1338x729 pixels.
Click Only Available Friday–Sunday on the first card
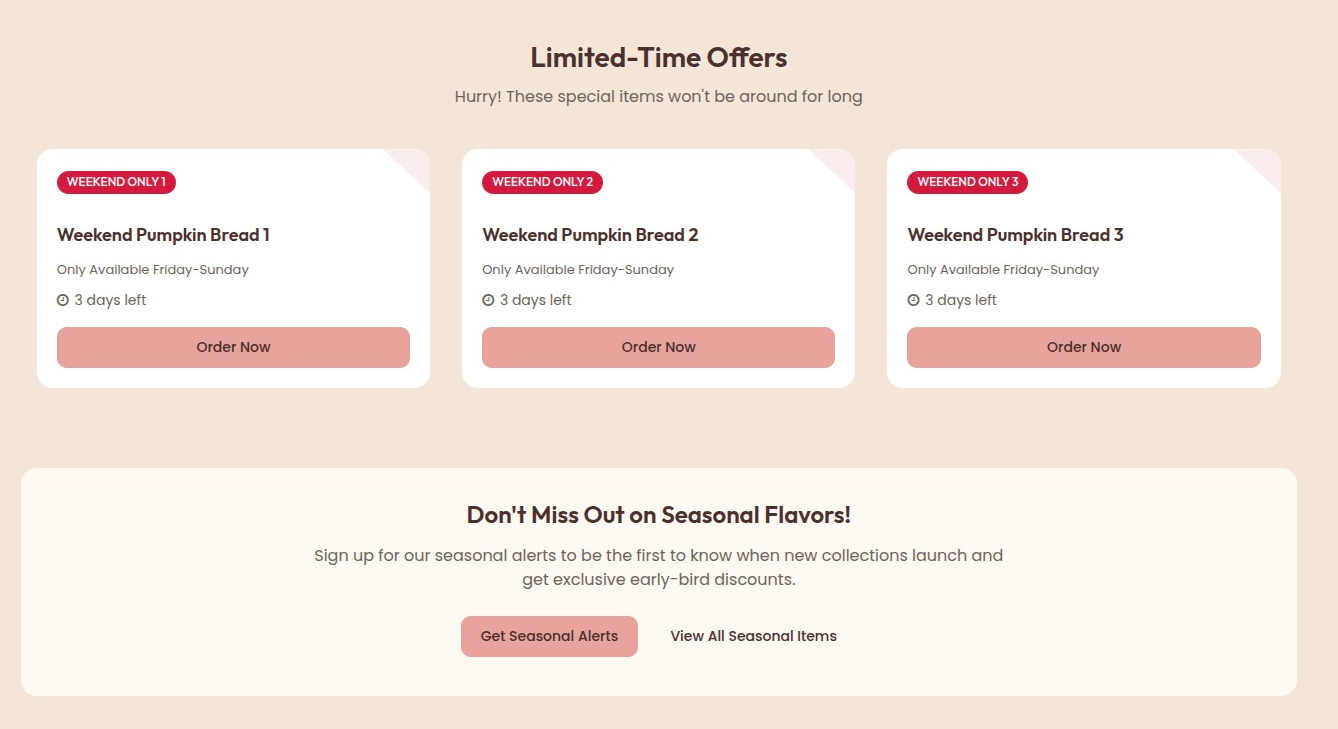coord(153,269)
